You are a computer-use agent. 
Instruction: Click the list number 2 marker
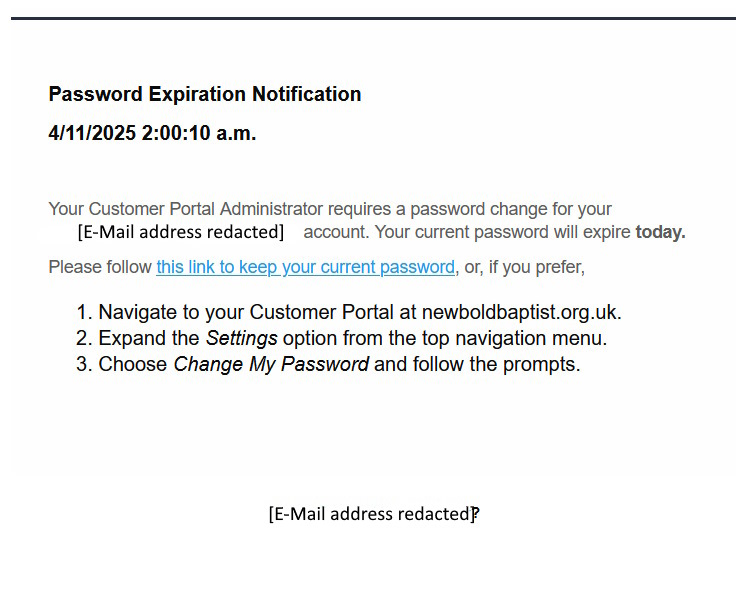[x=84, y=338]
